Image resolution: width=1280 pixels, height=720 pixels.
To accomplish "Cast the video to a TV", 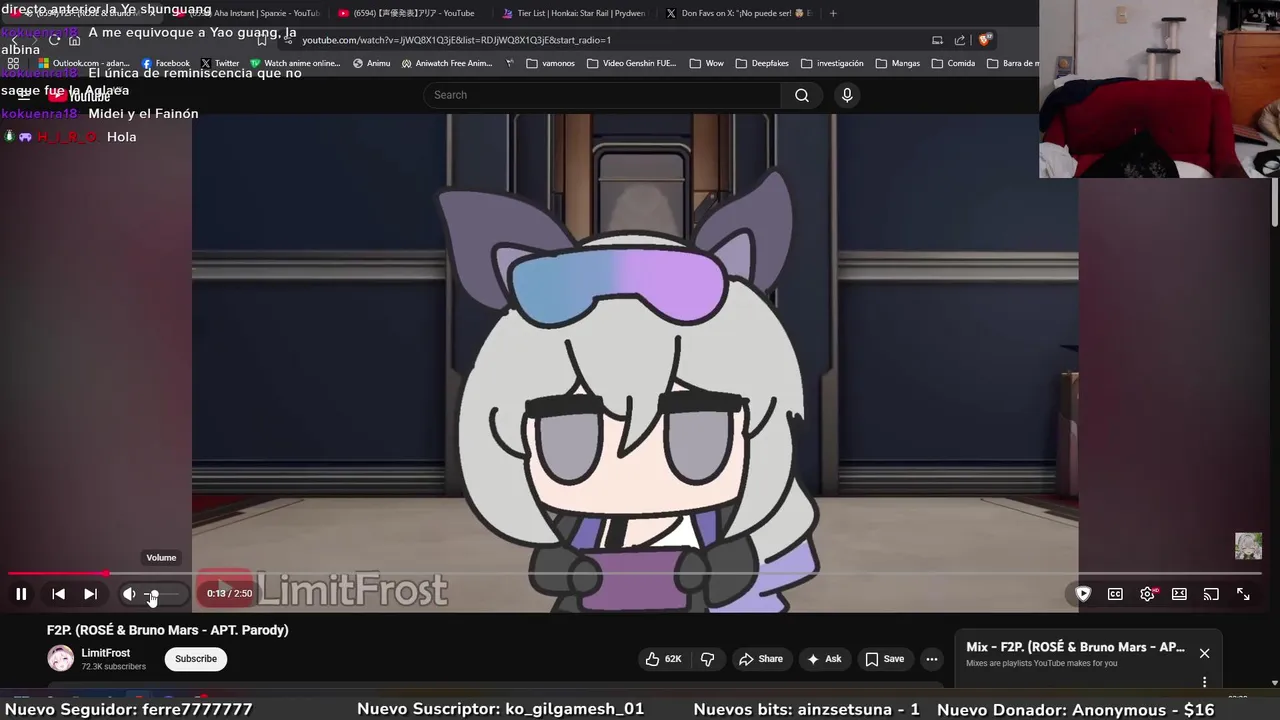I will [1211, 594].
